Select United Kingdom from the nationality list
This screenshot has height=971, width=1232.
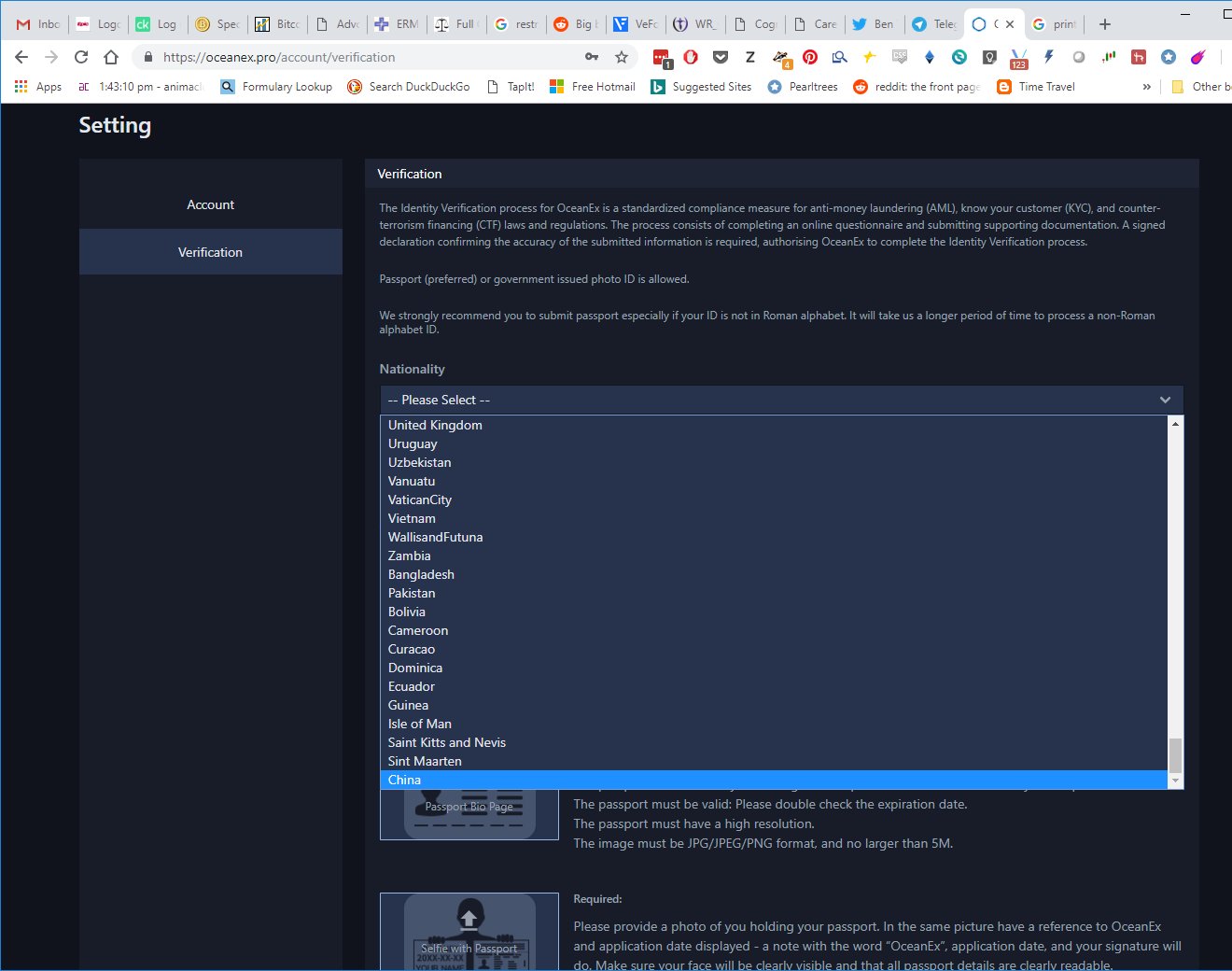[774, 425]
